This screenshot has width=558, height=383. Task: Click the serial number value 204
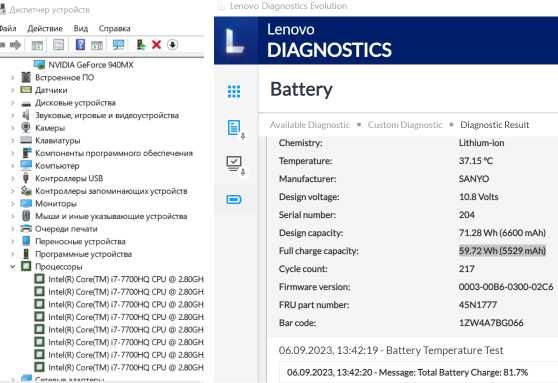[x=467, y=215]
